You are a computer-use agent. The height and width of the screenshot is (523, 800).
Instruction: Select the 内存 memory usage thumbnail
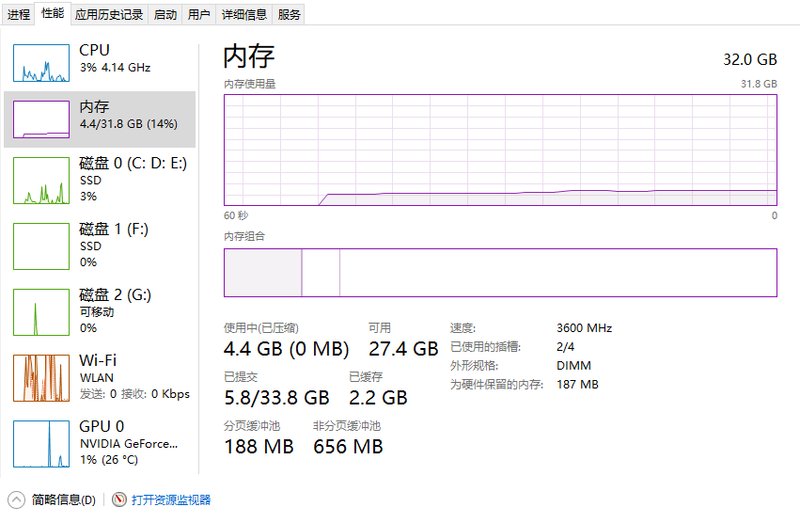(41, 119)
